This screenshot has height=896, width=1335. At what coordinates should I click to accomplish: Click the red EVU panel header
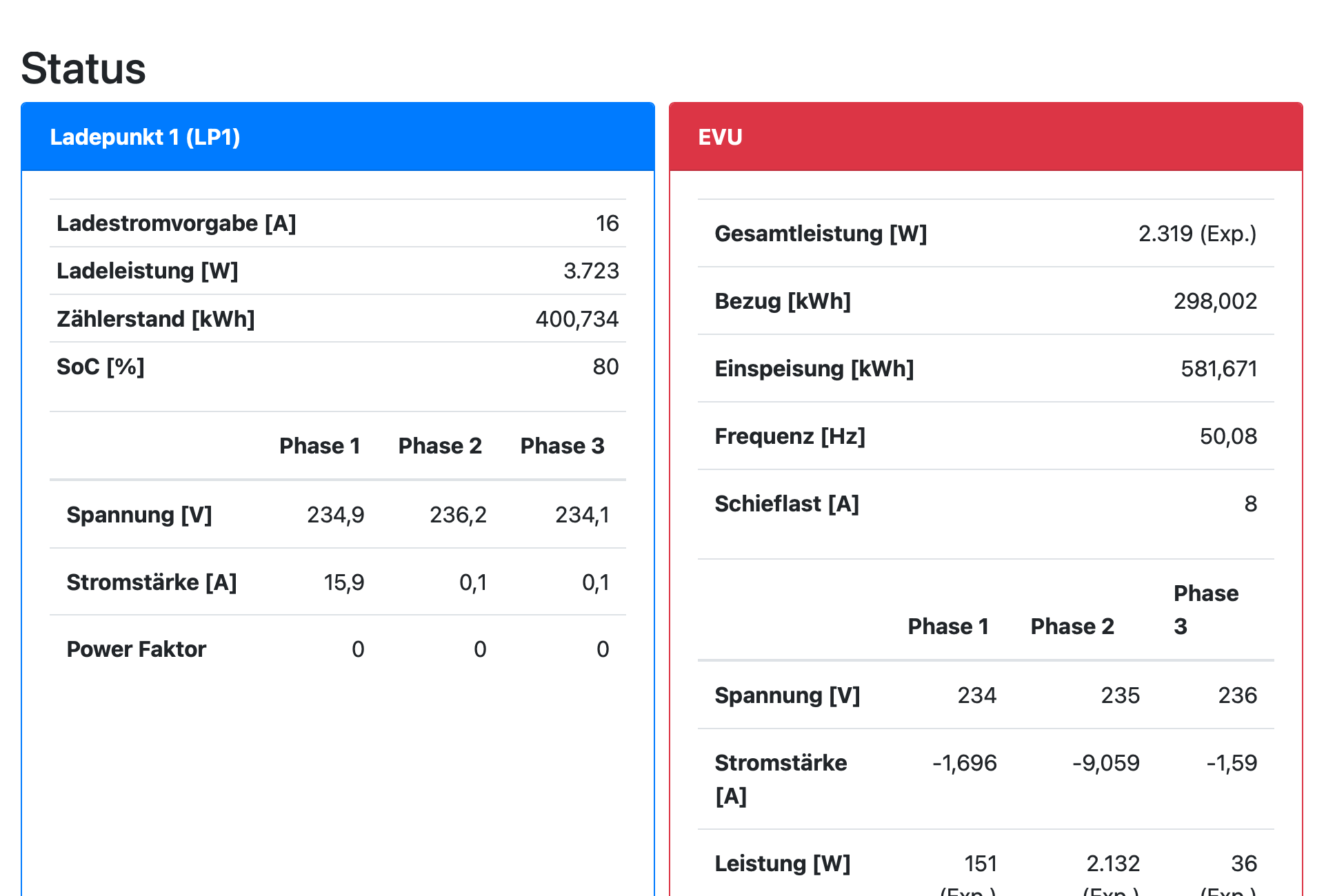[720, 137]
